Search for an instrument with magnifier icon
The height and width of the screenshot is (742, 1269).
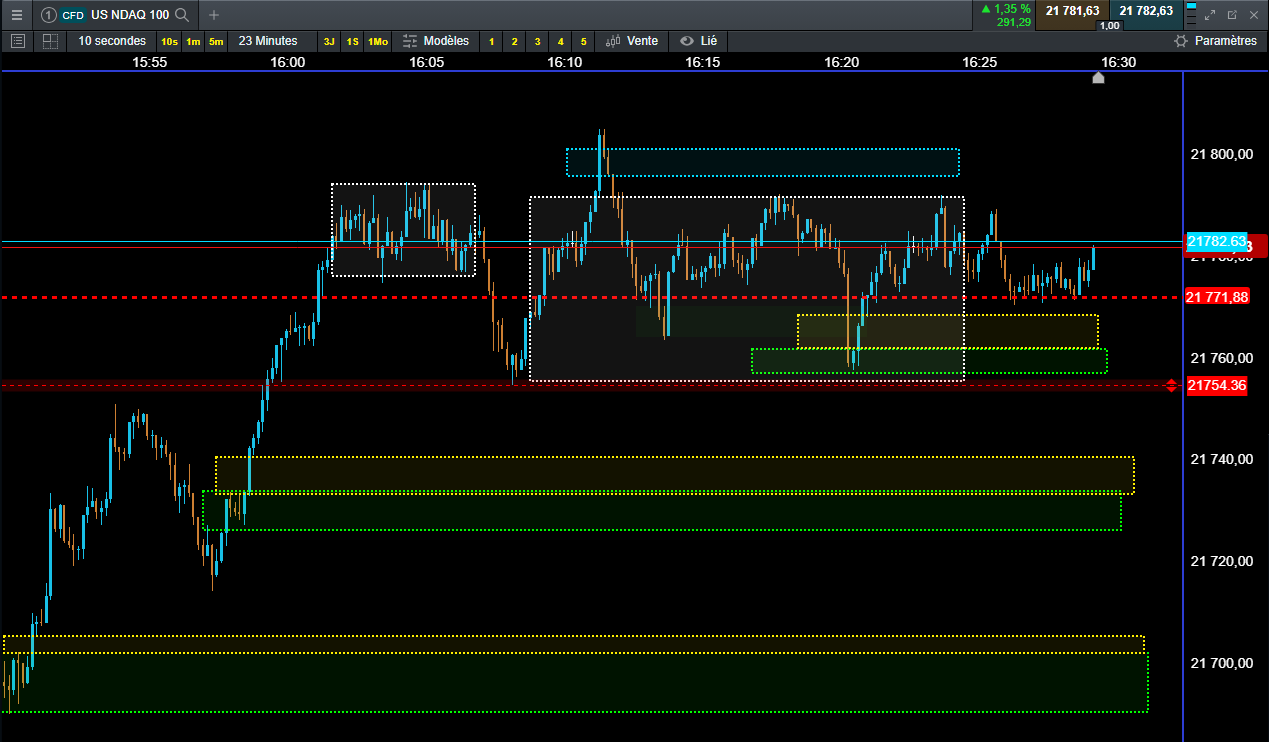(x=182, y=15)
